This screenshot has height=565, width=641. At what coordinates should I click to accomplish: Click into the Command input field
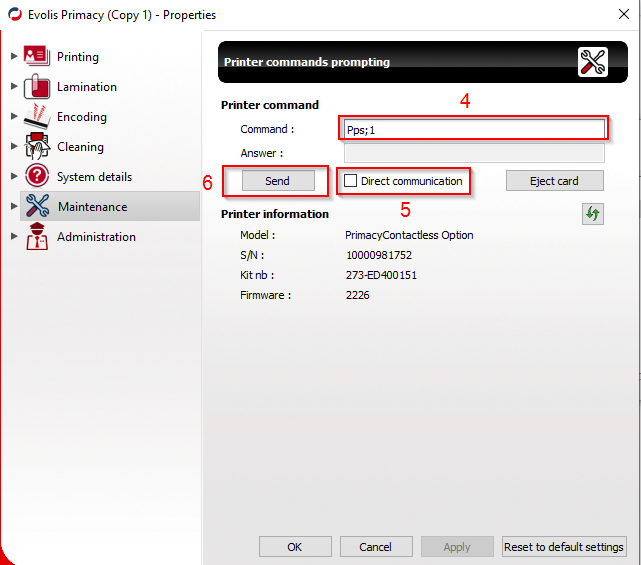point(474,130)
